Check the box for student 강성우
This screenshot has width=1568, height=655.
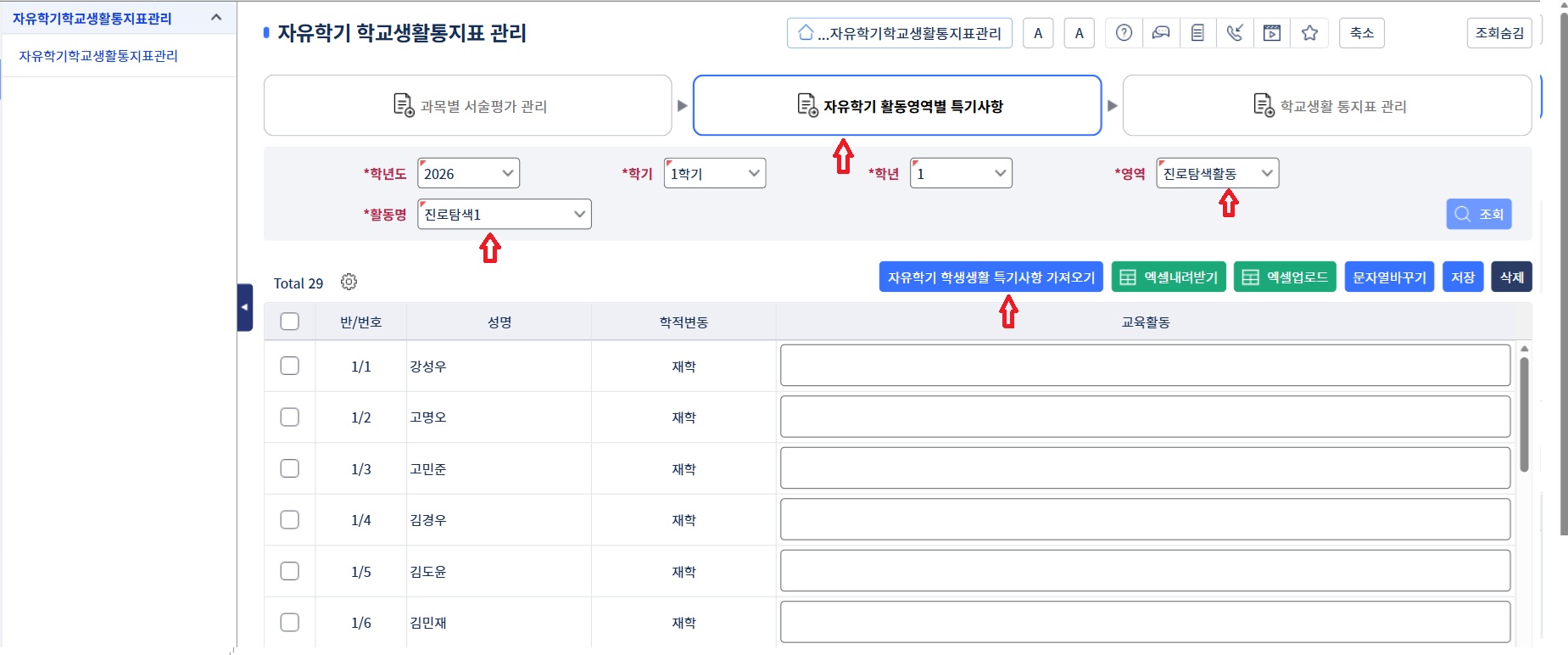pyautogui.click(x=290, y=366)
